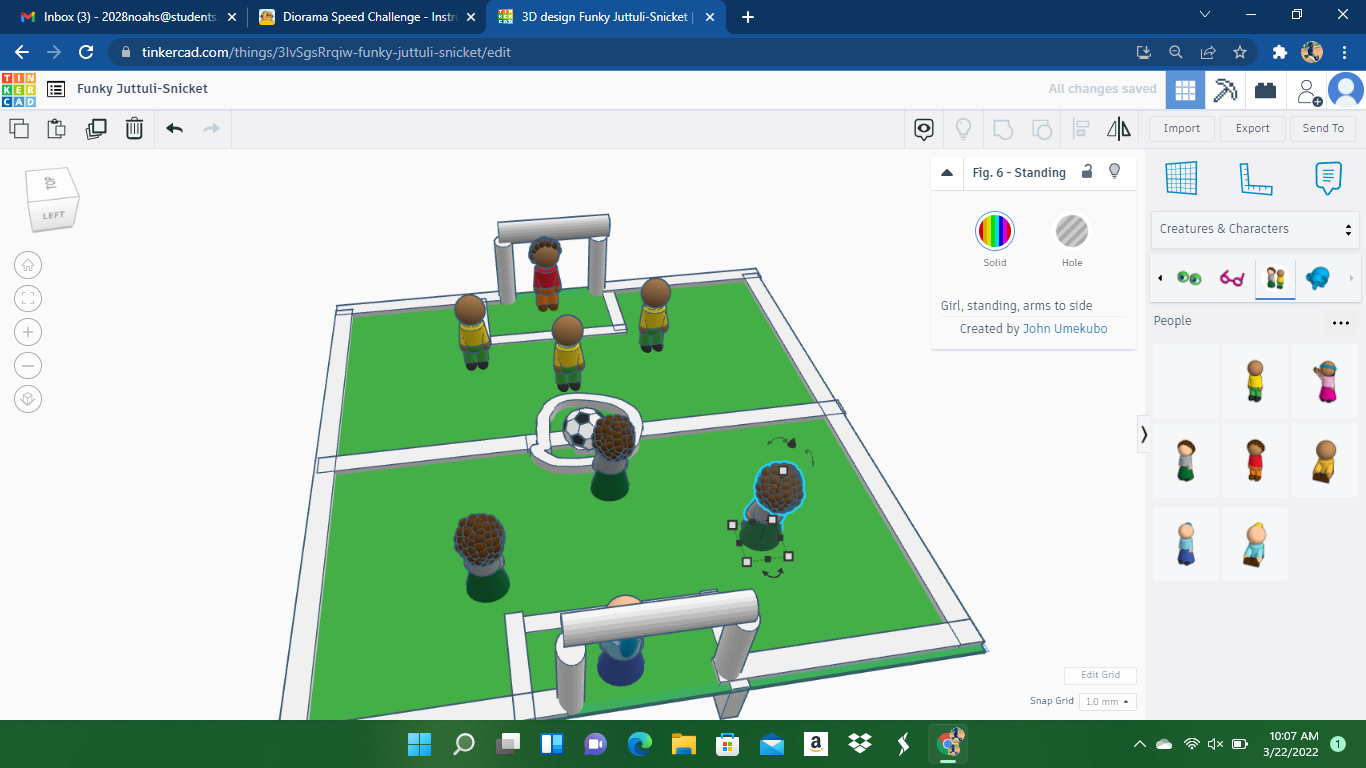Toggle the shape visibility lightbulb
This screenshot has width=1366, height=768.
coord(1114,172)
